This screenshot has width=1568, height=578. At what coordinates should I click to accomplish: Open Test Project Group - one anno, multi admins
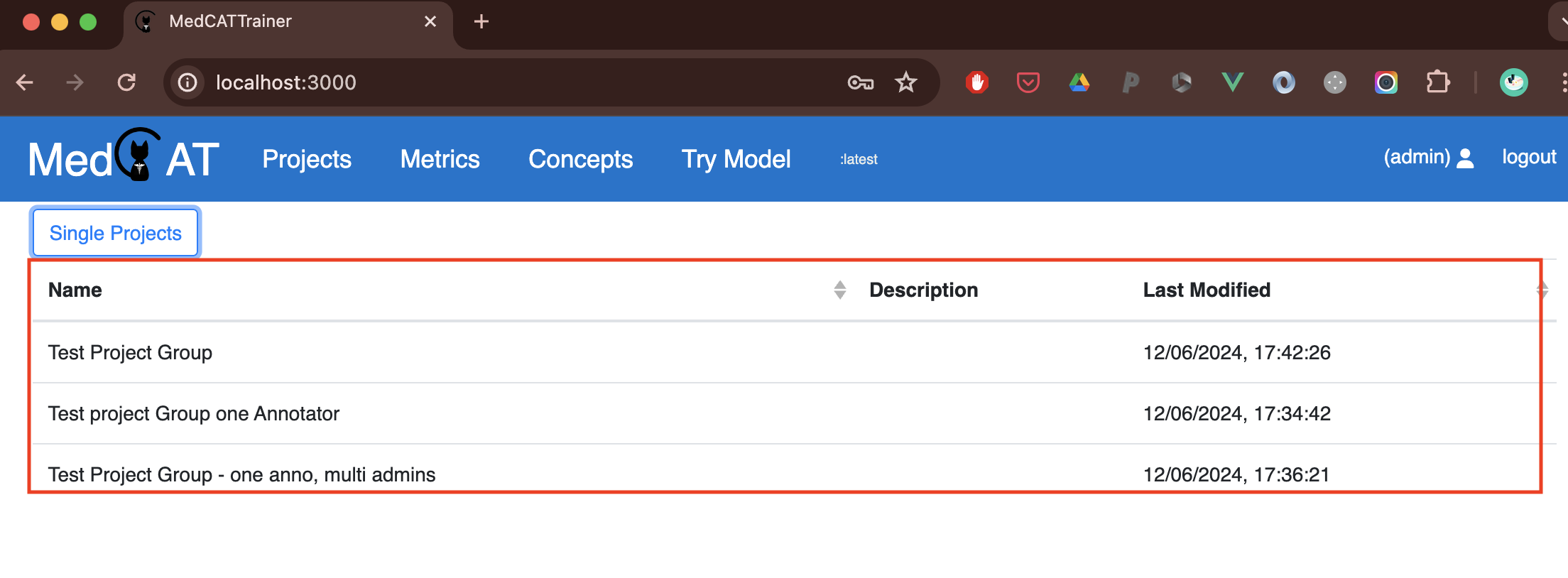pyautogui.click(x=794, y=474)
